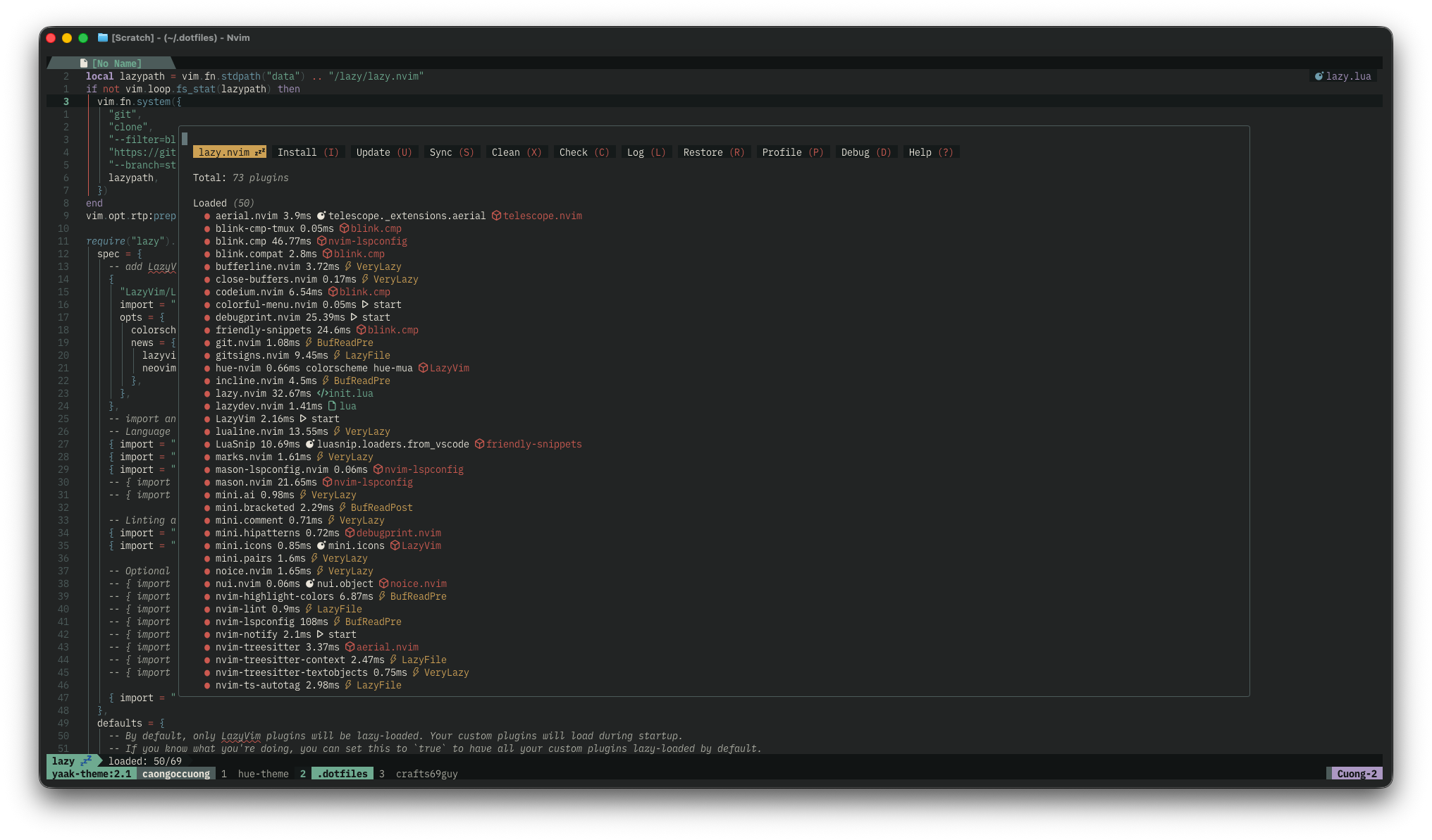Switch to Debug (D) view

[x=866, y=152]
